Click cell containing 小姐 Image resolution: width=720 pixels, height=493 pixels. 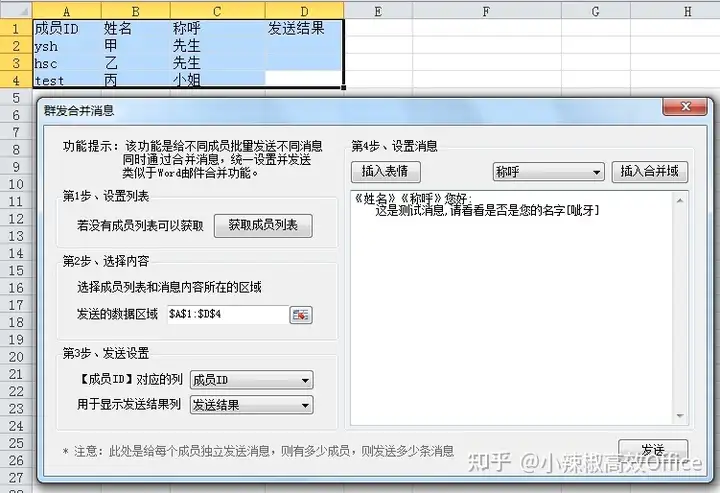pyautogui.click(x=218, y=80)
